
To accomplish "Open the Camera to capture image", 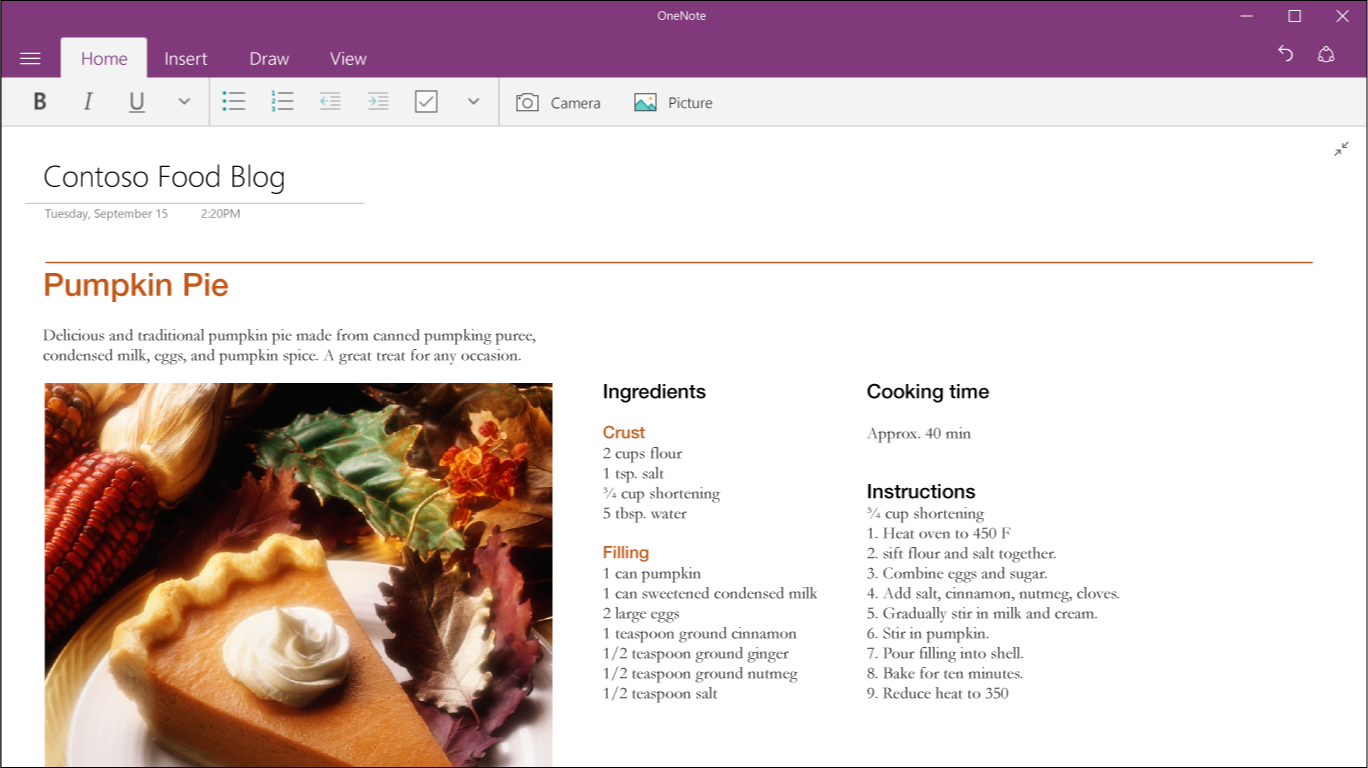I will point(558,103).
